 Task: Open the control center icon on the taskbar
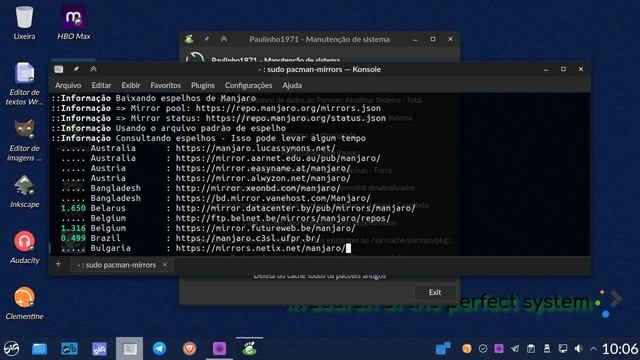tap(69, 349)
